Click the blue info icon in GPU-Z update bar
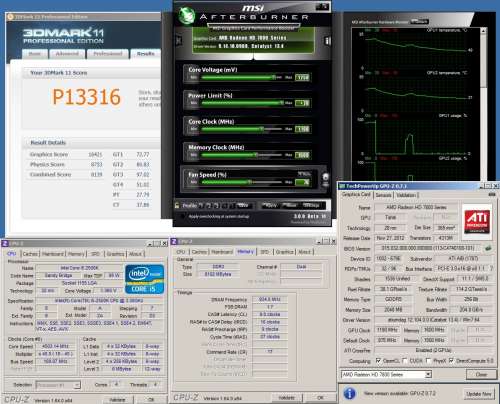500x404 pixels. [x=349, y=394]
